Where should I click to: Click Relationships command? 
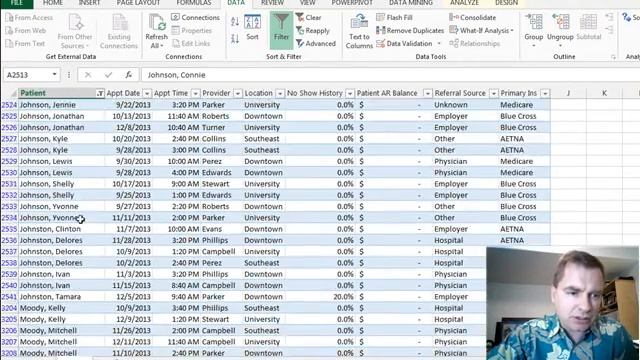pos(475,43)
